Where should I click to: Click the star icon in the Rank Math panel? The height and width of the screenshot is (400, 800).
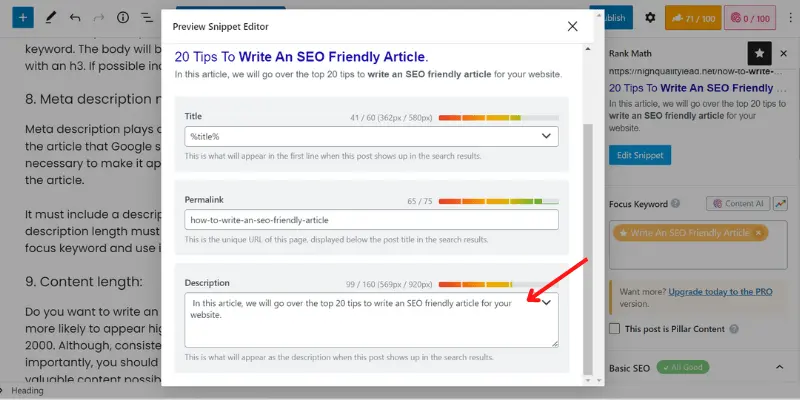[x=759, y=53]
